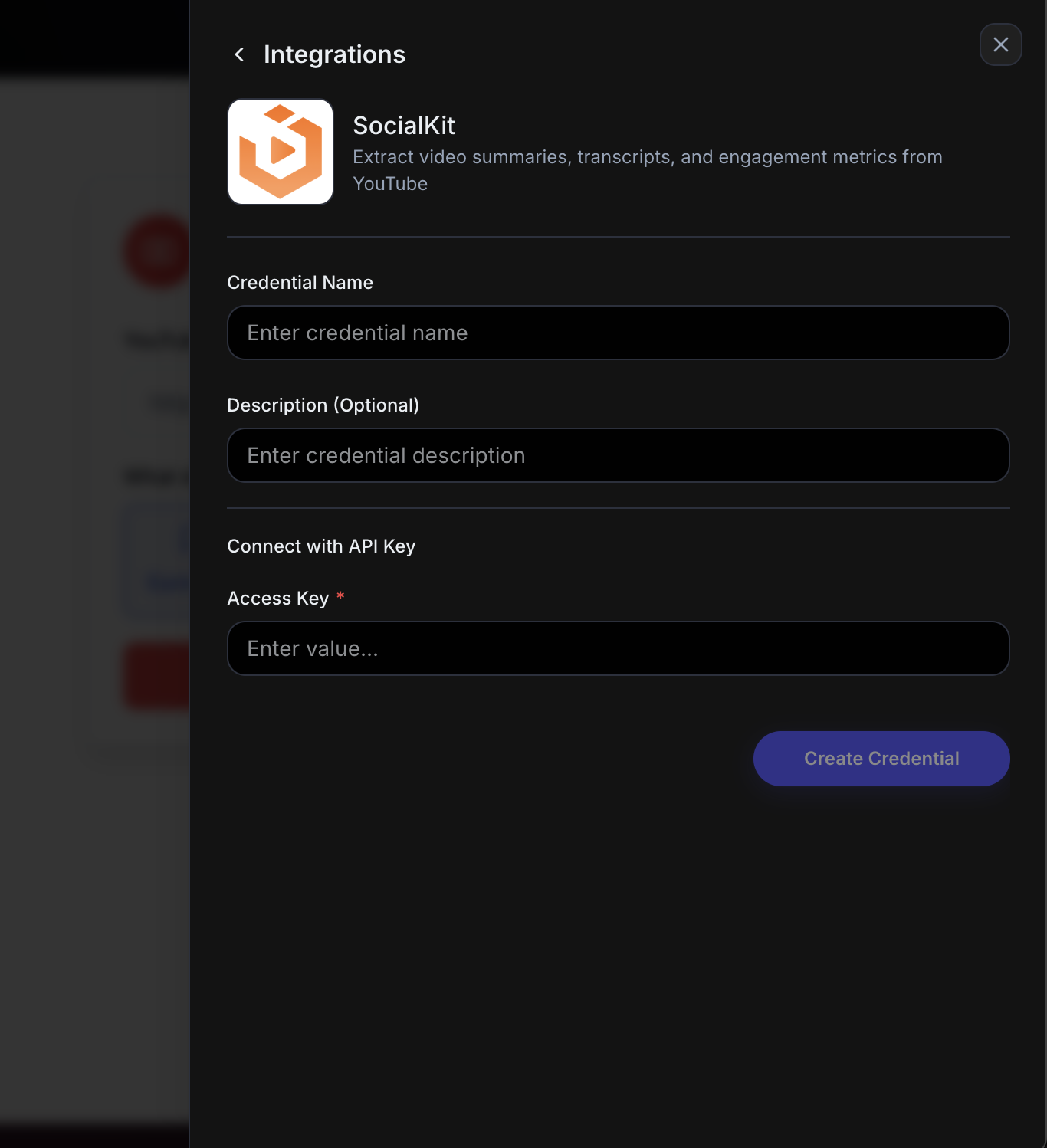Viewport: 1047px width, 1148px height.
Task: Click the blurred red button behind the dialog
Action: pyautogui.click(x=157, y=676)
